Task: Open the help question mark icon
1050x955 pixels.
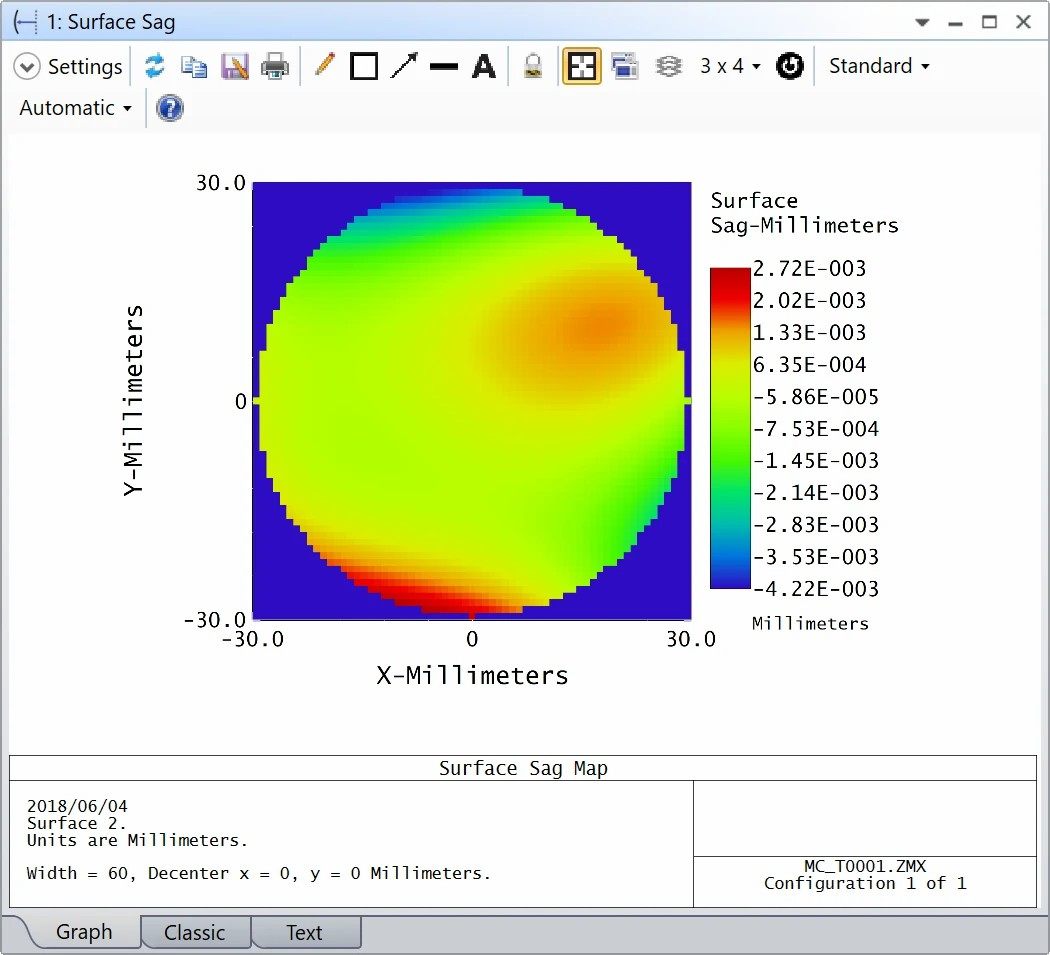Action: pos(170,108)
